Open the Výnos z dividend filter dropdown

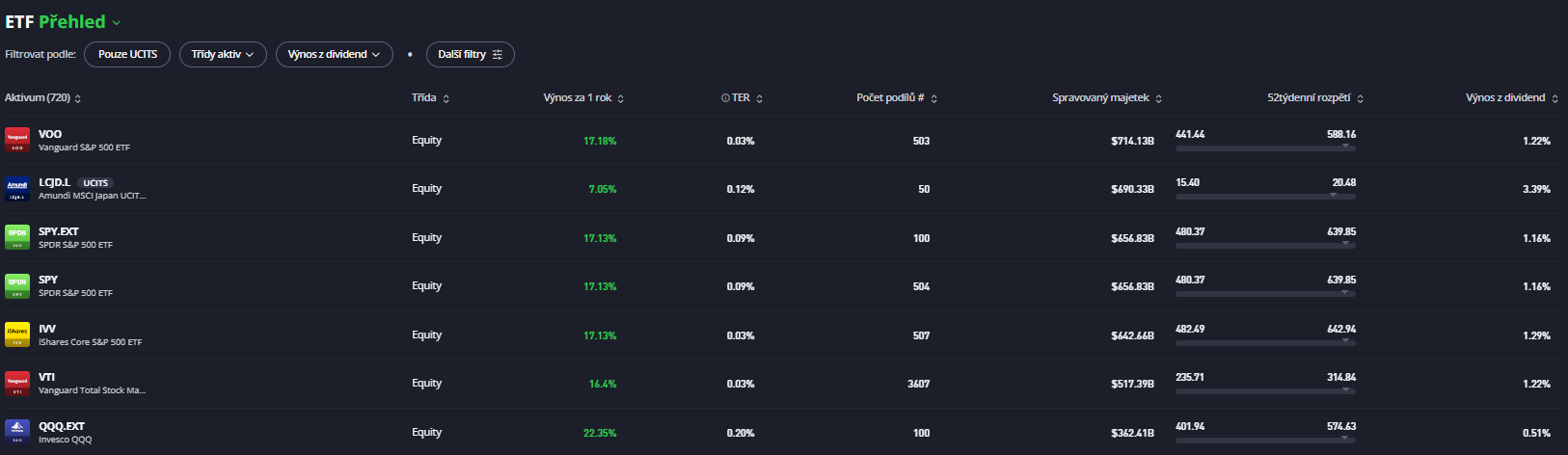pyautogui.click(x=334, y=55)
